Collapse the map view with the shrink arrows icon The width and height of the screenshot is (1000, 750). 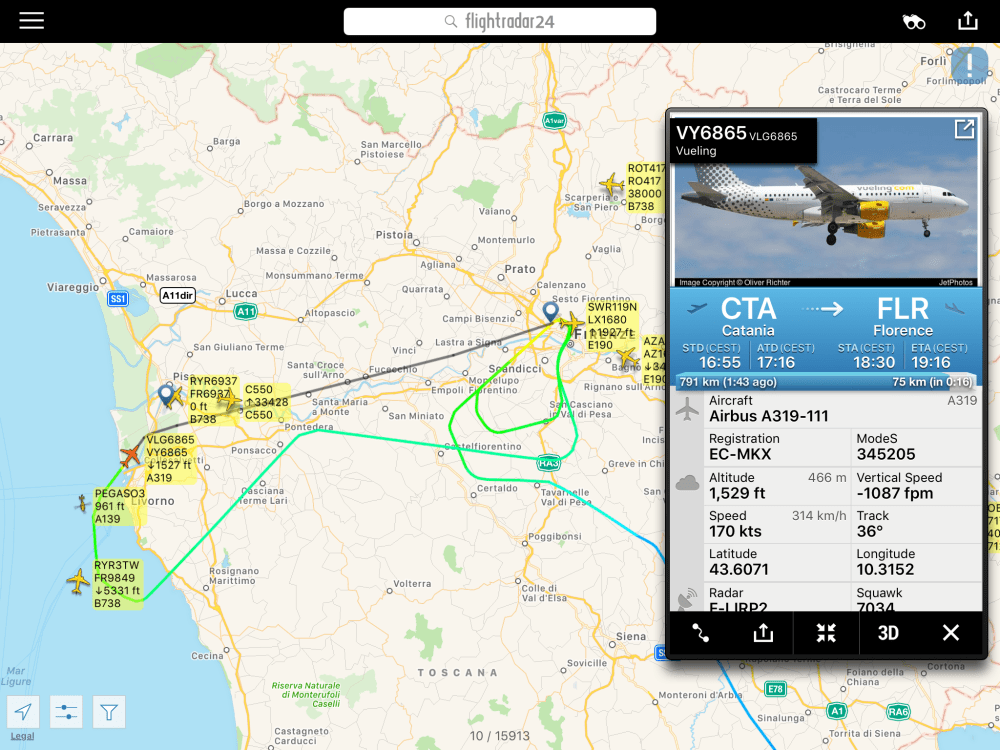[826, 633]
